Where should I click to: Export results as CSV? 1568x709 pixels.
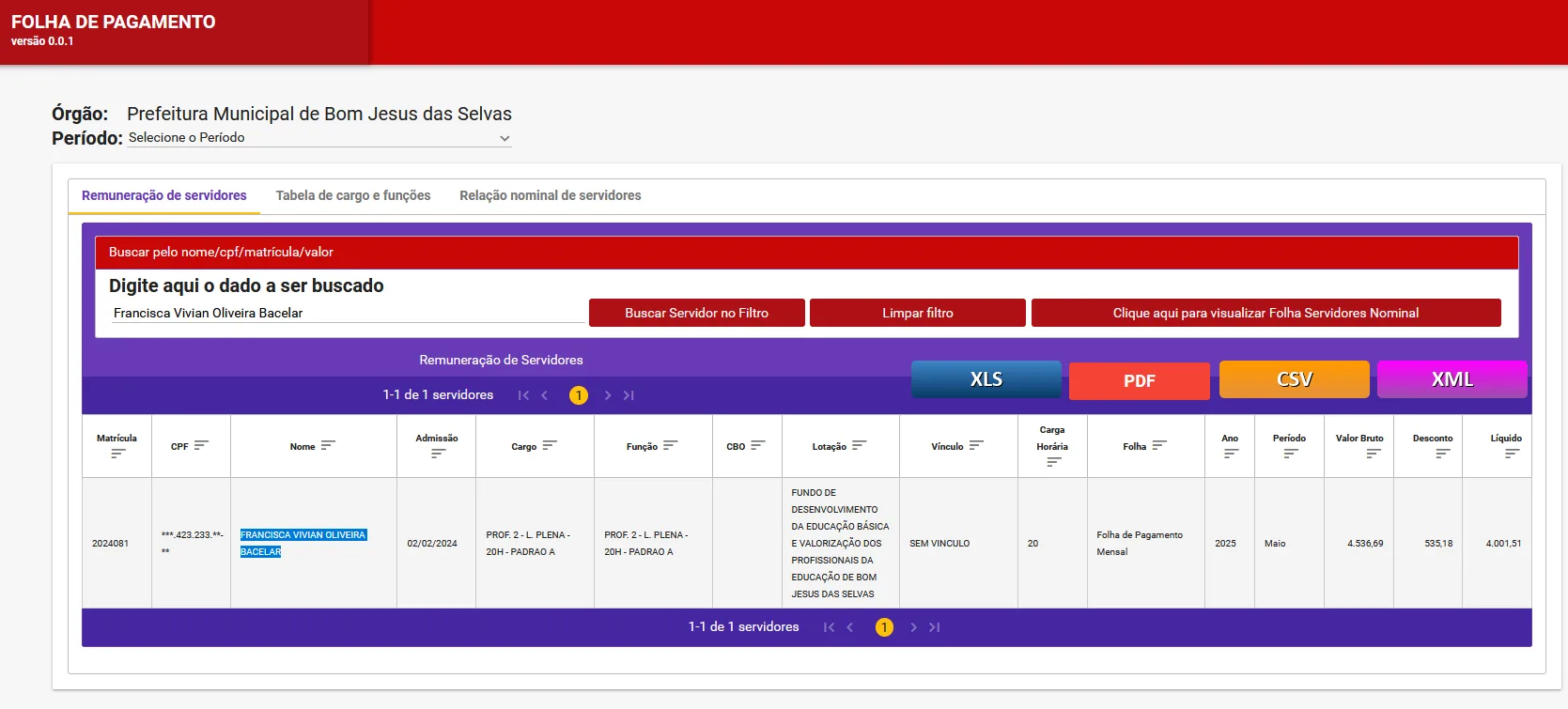1294,379
